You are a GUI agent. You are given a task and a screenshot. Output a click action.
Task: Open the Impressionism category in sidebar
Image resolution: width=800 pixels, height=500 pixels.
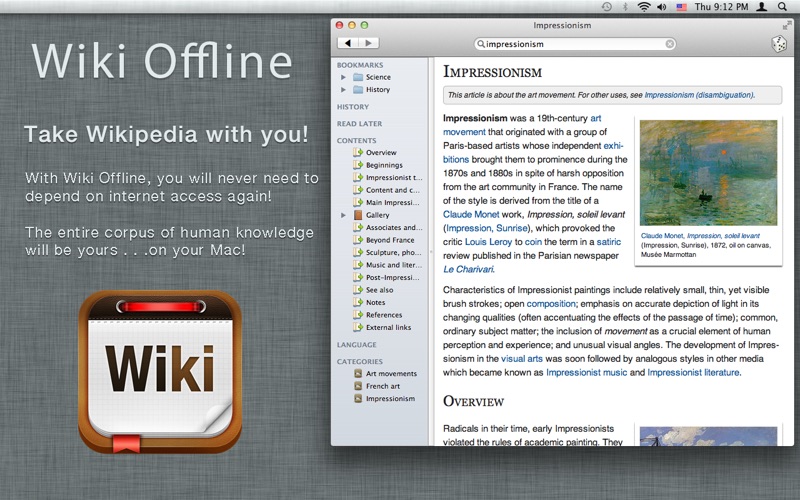[390, 398]
